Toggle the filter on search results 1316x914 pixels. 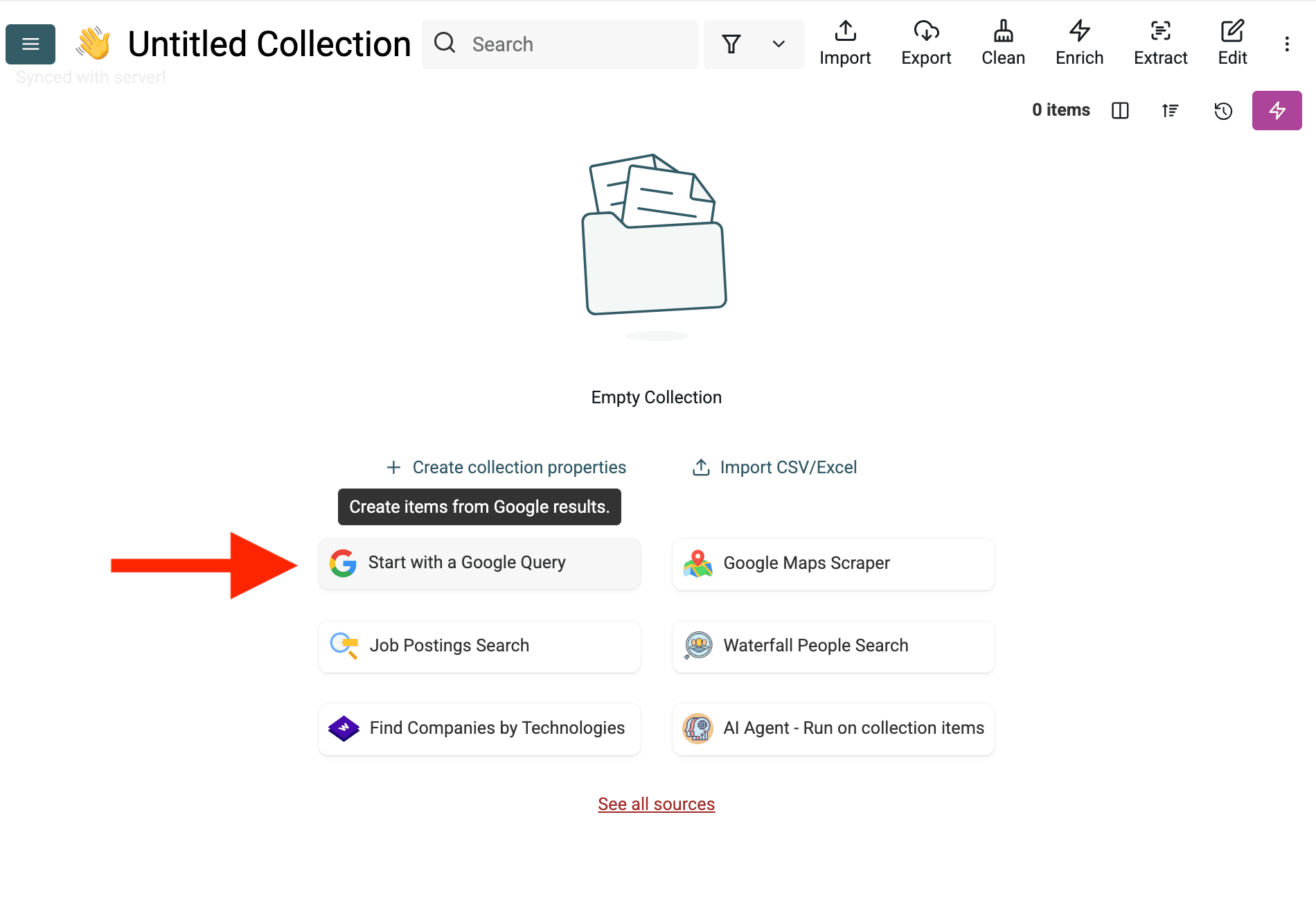coord(731,44)
